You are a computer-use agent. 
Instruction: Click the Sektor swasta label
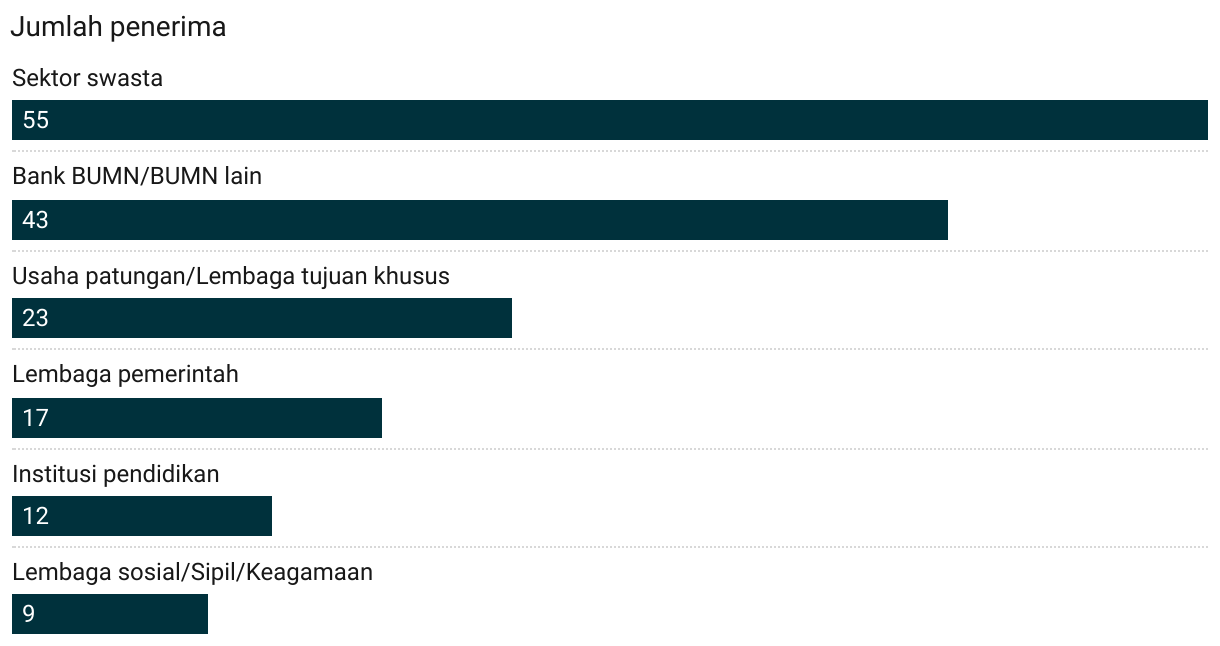[x=87, y=78]
